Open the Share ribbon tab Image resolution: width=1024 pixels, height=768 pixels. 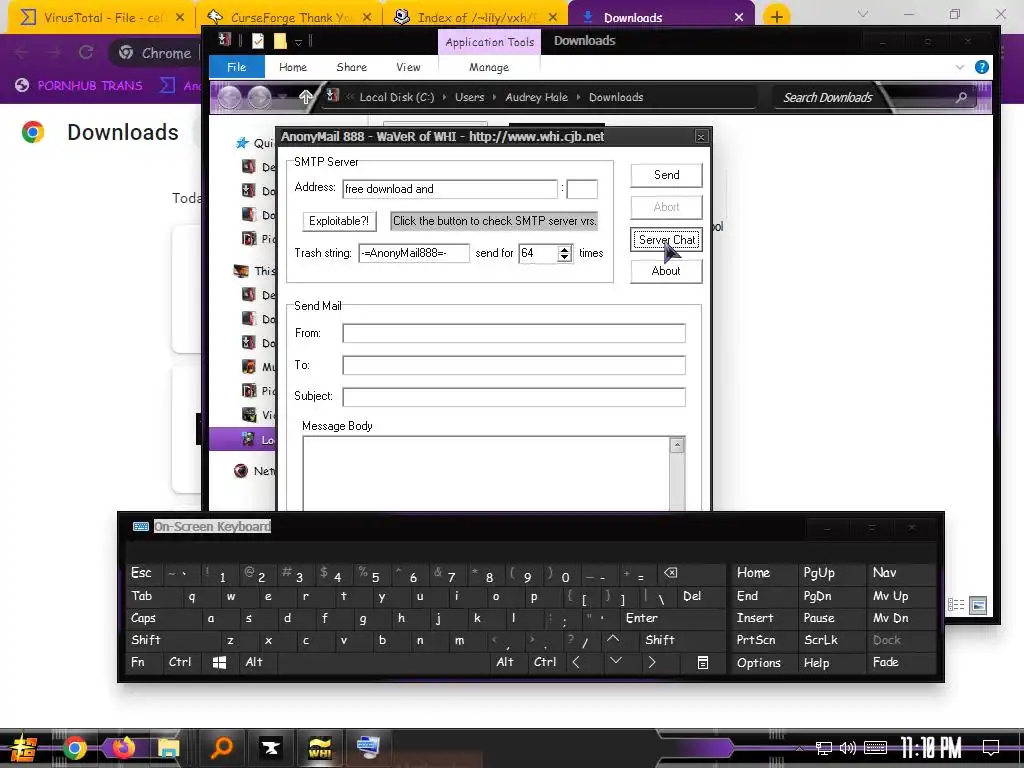pos(351,67)
